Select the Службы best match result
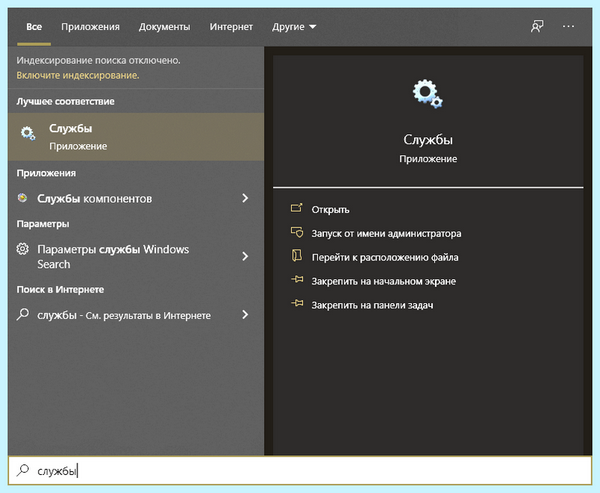600x493 pixels. click(x=136, y=137)
